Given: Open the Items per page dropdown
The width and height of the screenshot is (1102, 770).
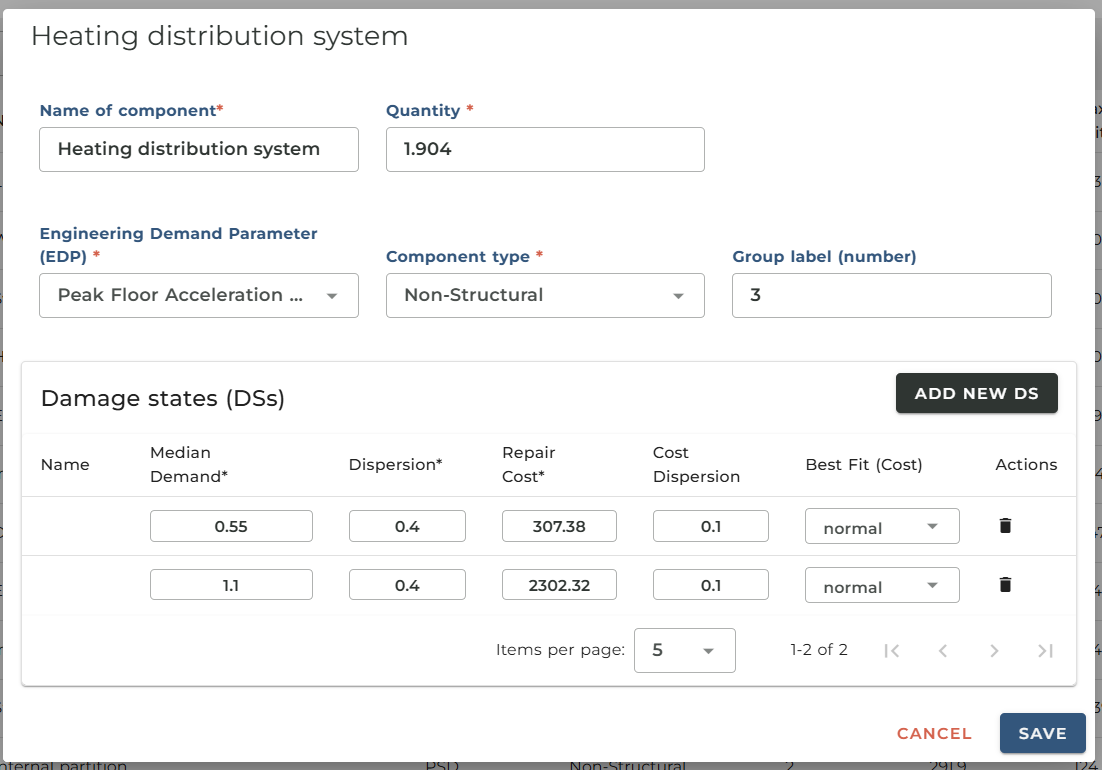Looking at the screenshot, I should coord(685,651).
